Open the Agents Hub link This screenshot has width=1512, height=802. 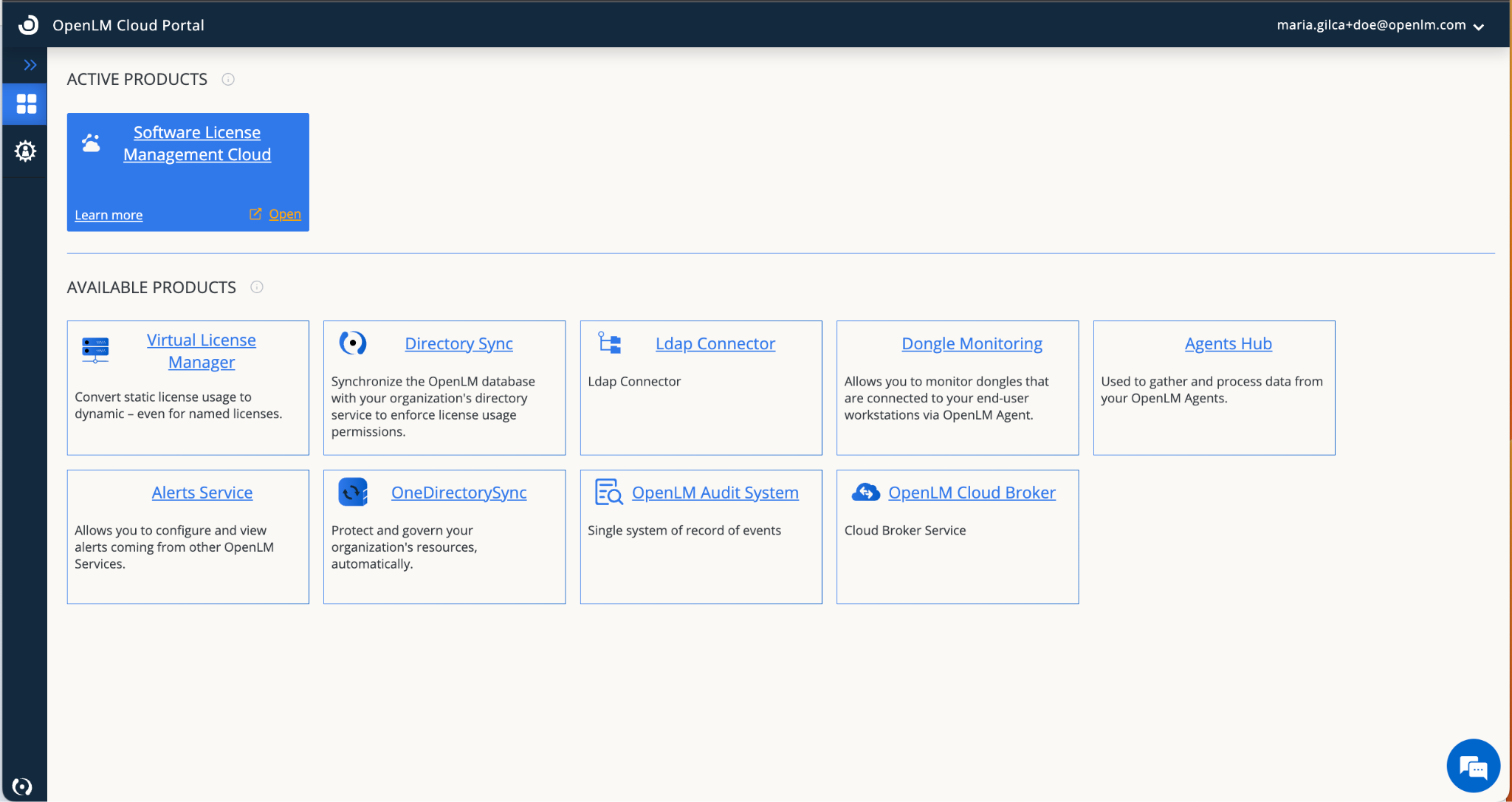1228,343
